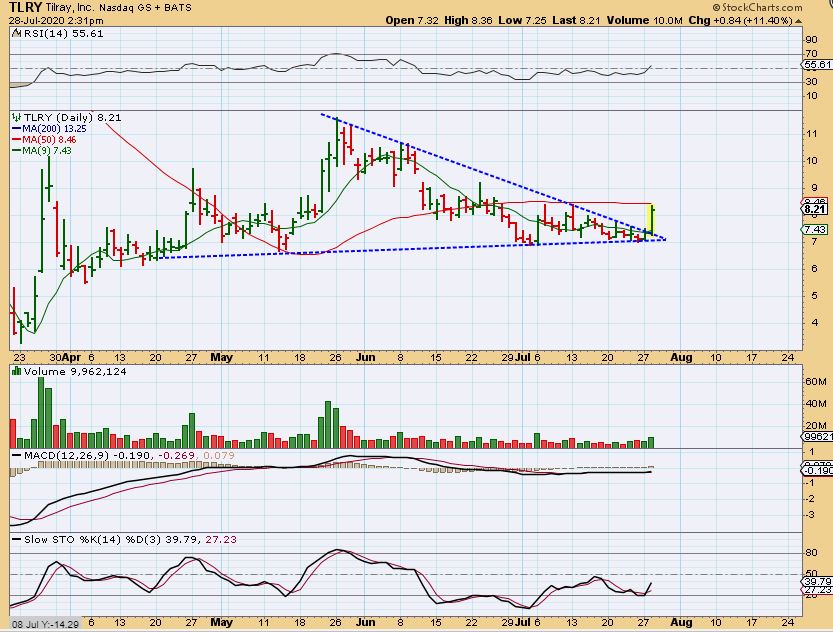Click the Open 7.32 value in header
This screenshot has height=632, width=833.
pos(412,21)
